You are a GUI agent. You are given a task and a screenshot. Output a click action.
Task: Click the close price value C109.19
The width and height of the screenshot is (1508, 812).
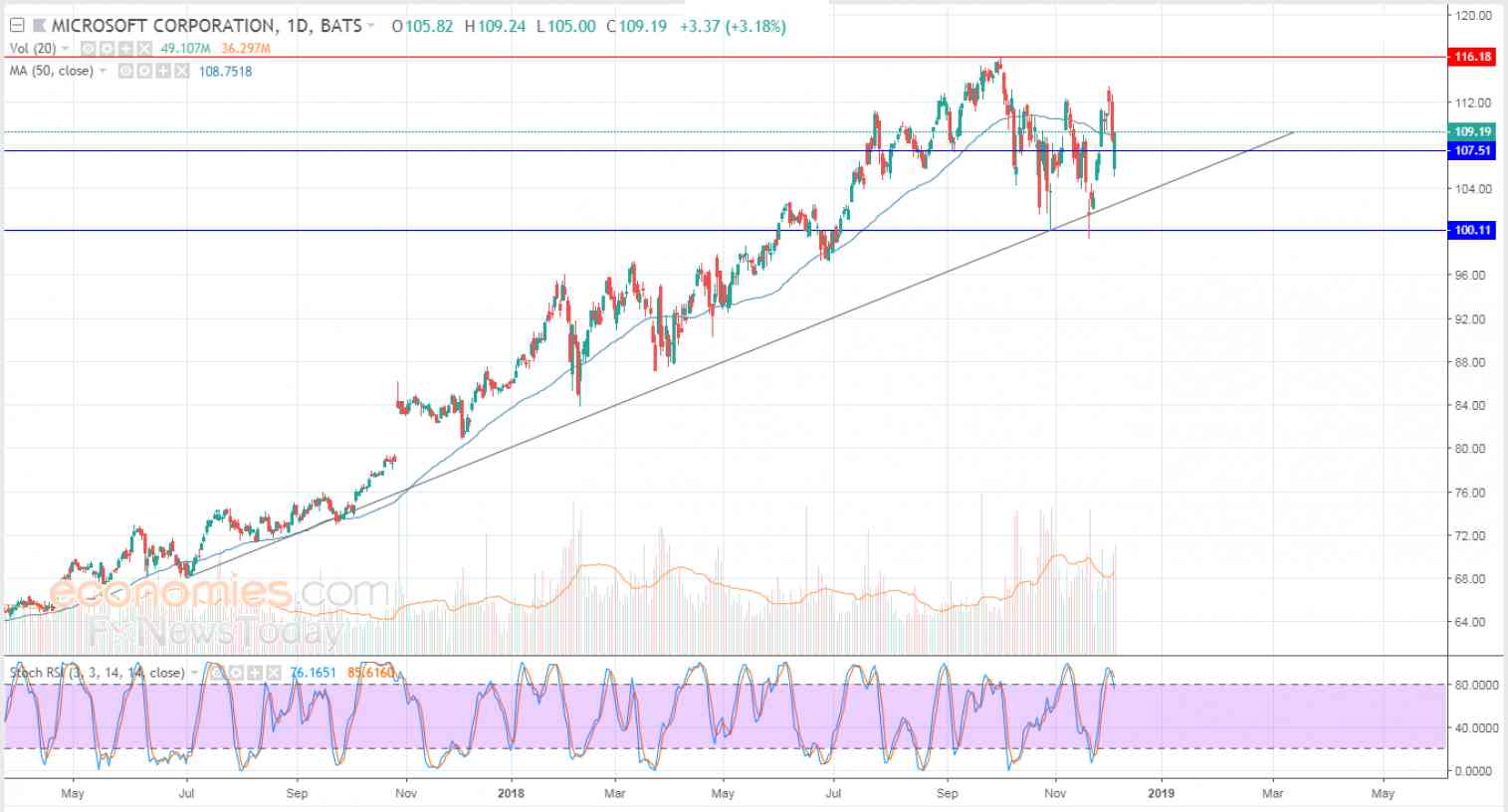[637, 26]
